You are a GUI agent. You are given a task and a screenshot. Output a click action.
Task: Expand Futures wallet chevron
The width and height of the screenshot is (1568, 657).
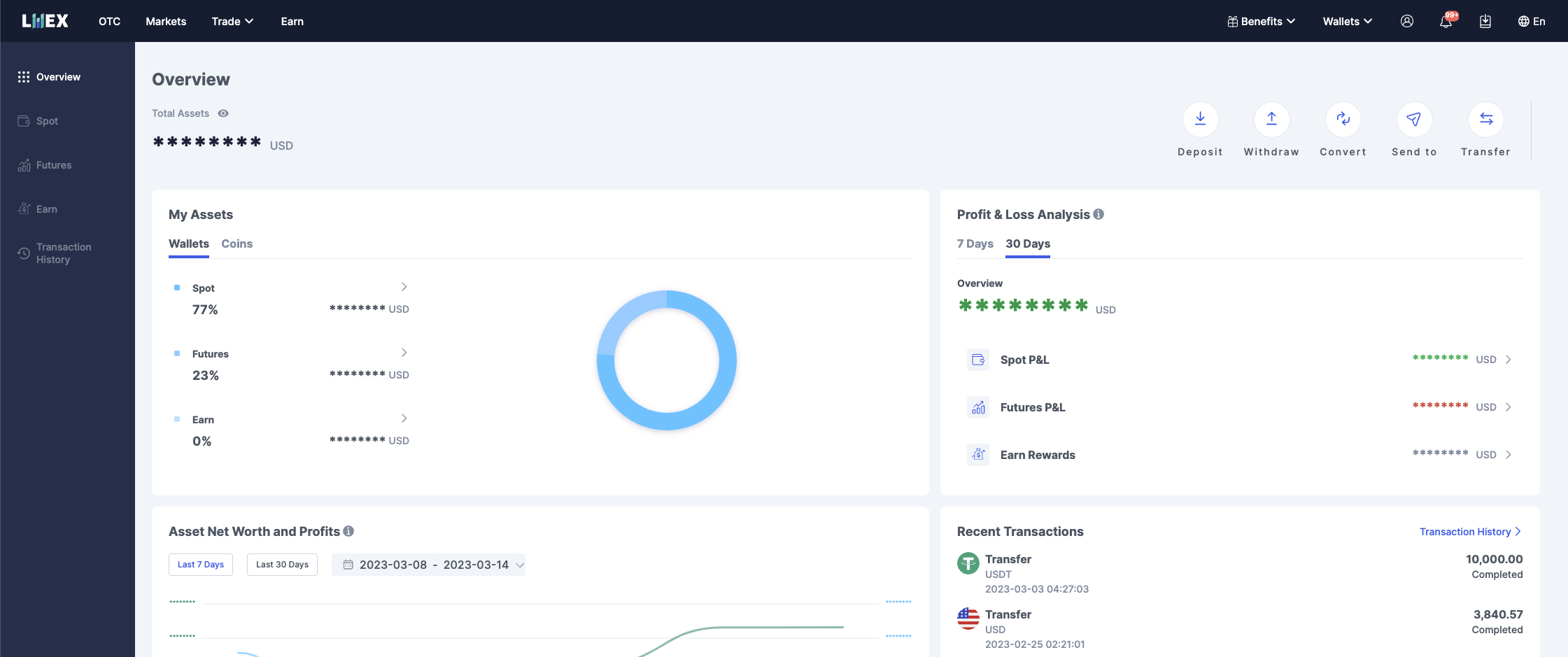tap(404, 353)
